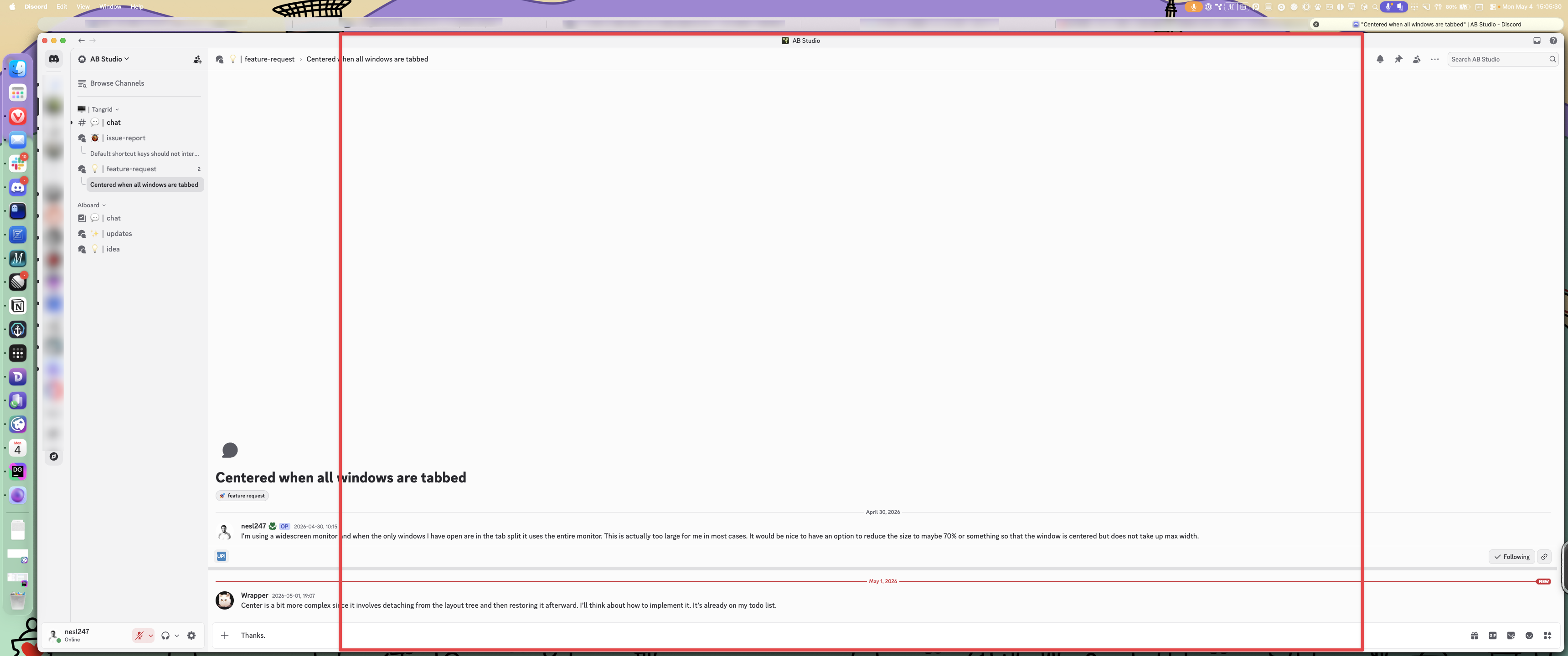This screenshot has width=1568, height=656.
Task: Open the GIF picker icon
Action: click(x=1492, y=635)
